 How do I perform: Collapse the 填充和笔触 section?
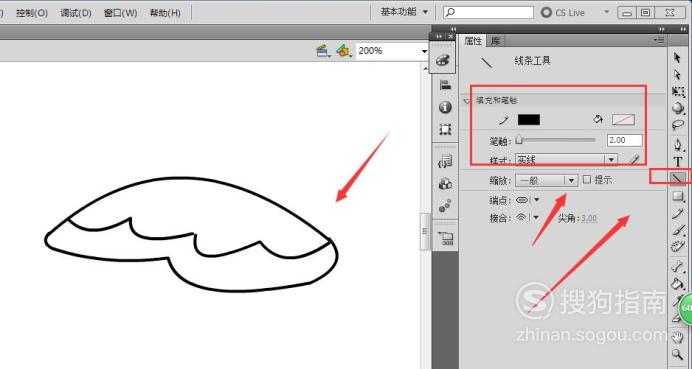point(466,101)
